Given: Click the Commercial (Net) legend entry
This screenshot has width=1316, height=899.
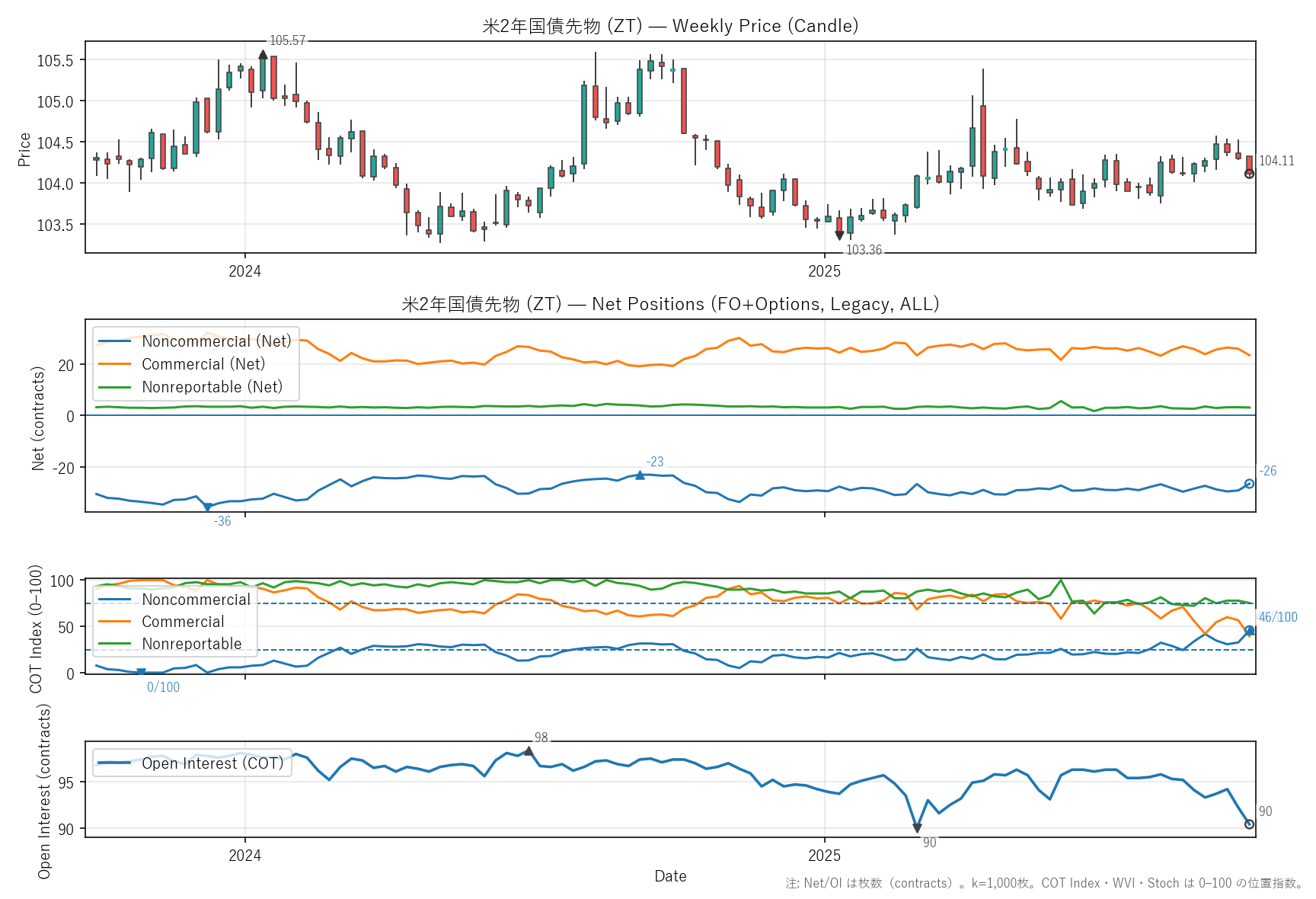Looking at the screenshot, I should point(203,364).
